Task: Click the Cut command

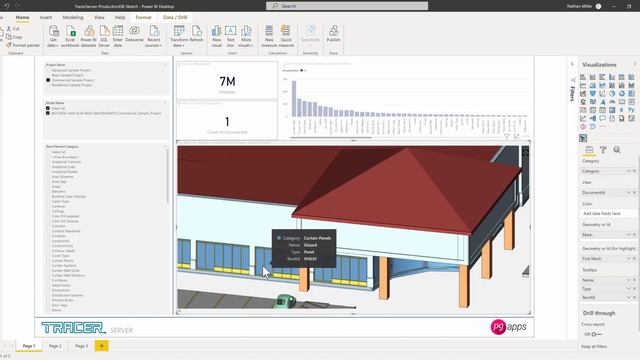Action: [13, 29]
